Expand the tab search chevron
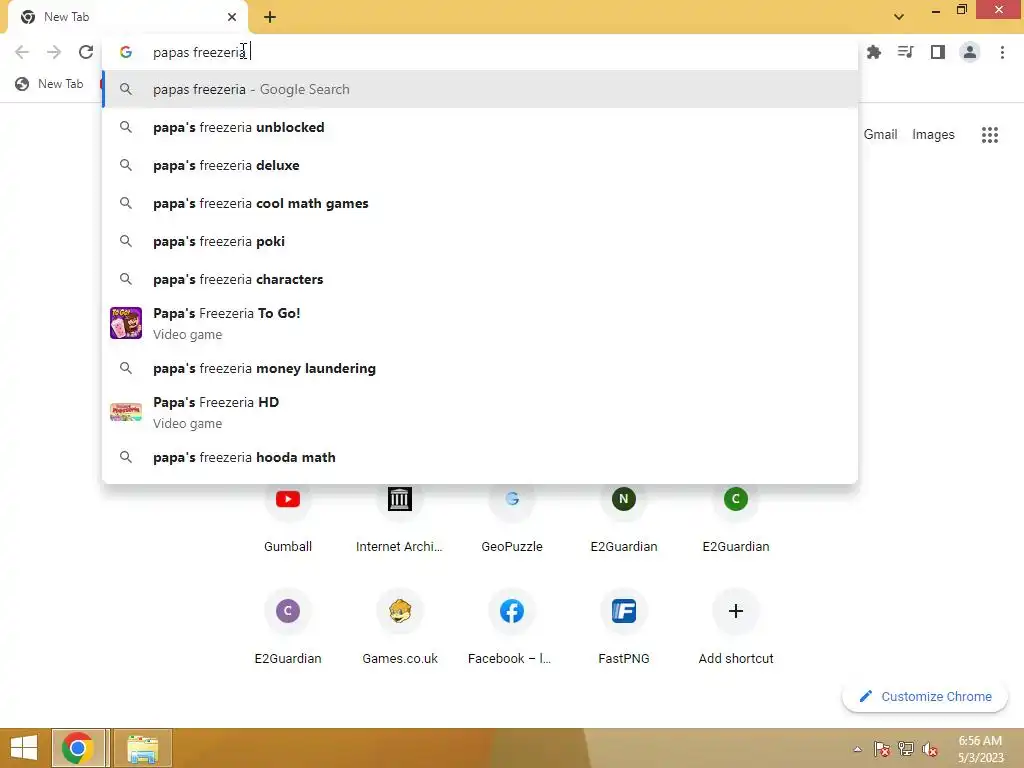 tap(899, 17)
